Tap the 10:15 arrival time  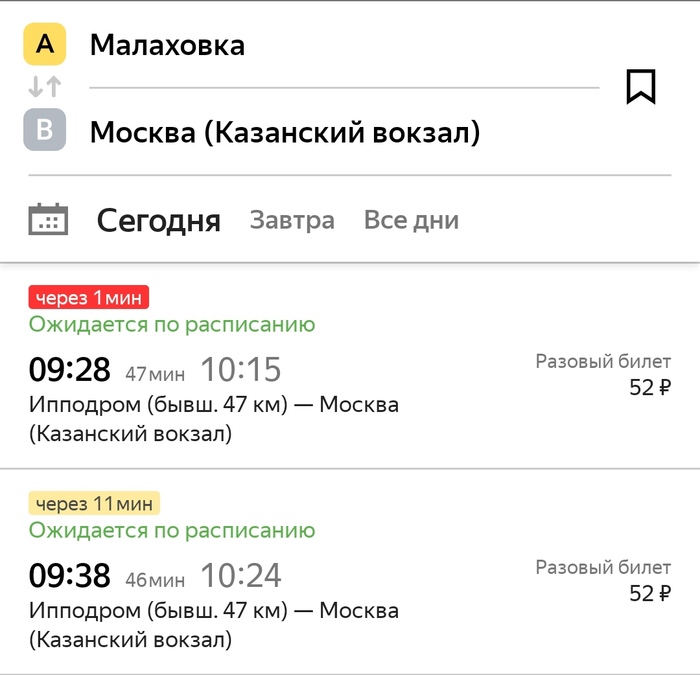241,371
